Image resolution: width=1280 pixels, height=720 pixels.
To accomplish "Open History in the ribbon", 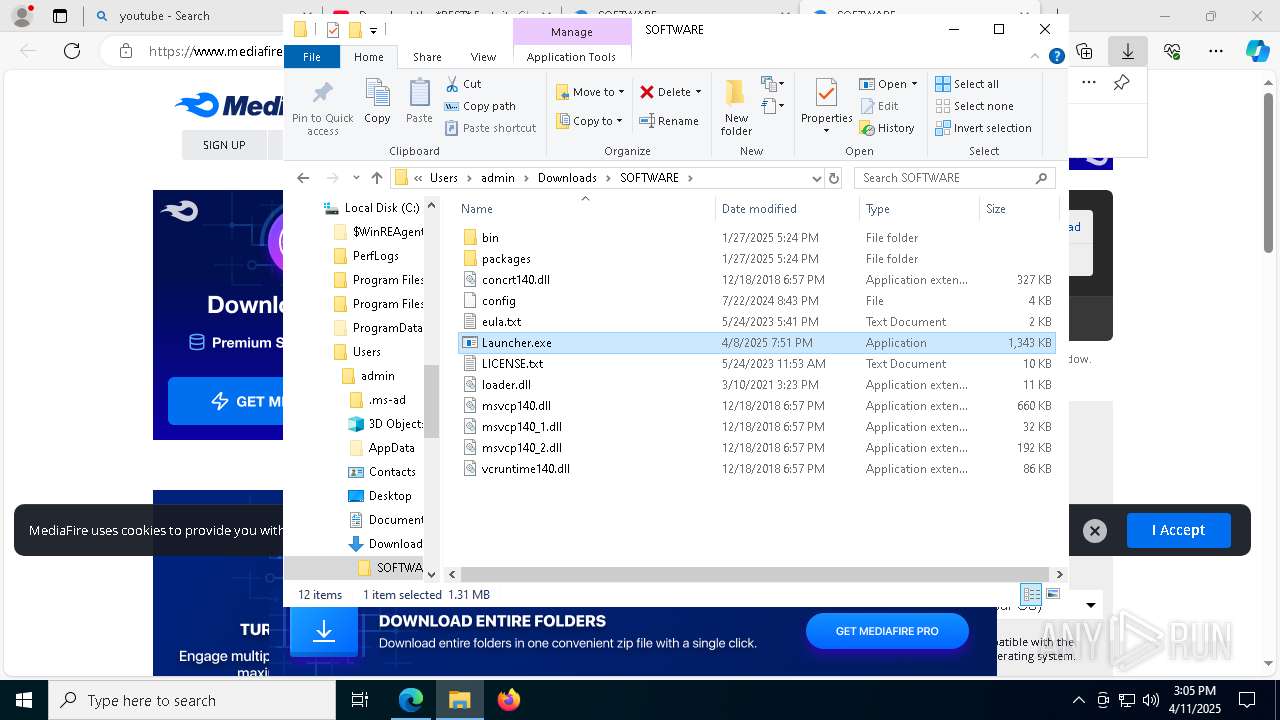I will pyautogui.click(x=886, y=128).
